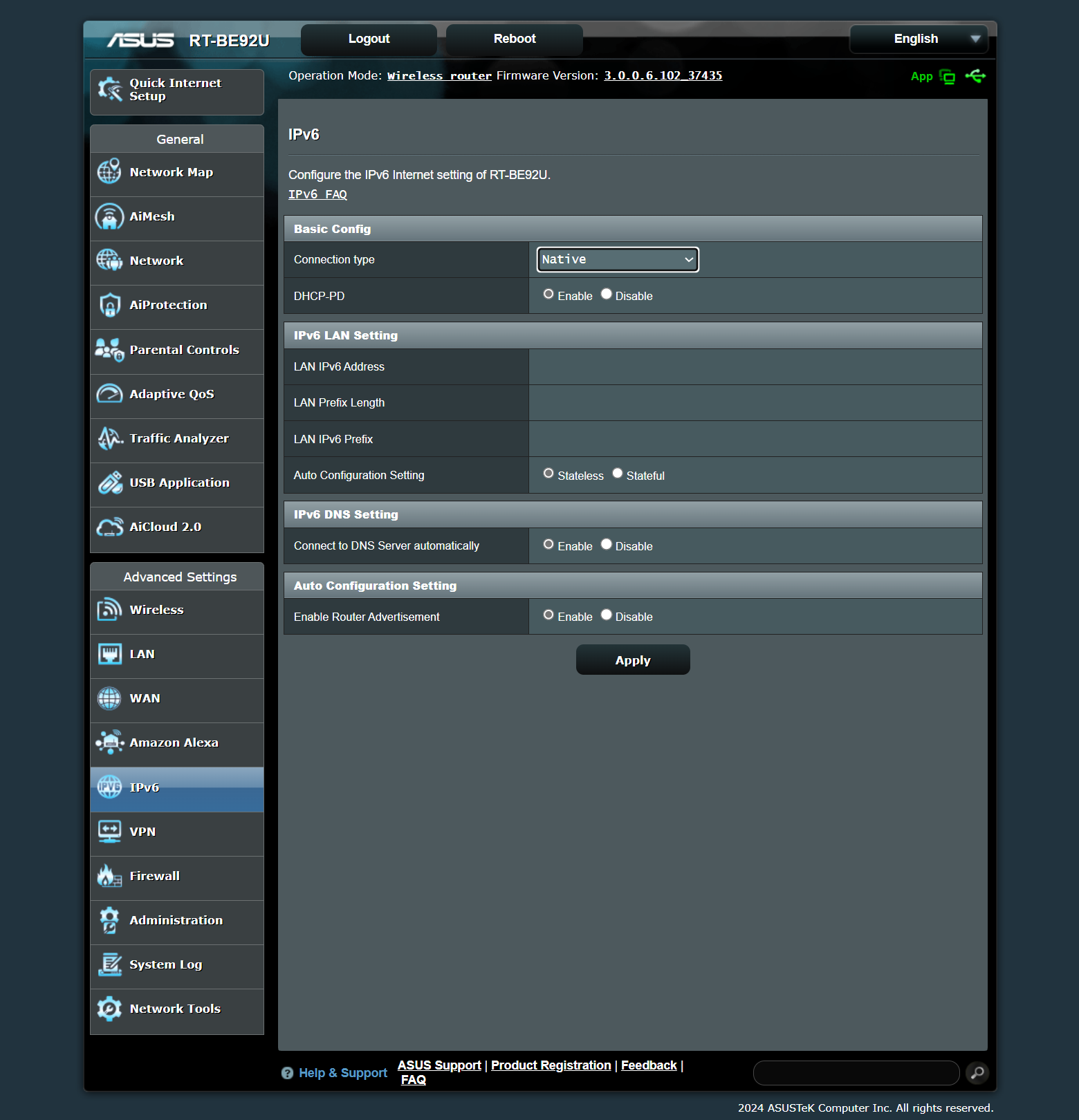
Task: Open the VPN monitor icon
Action: click(110, 831)
